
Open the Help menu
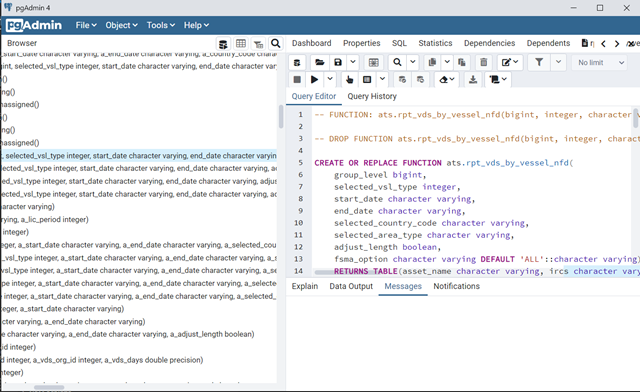(x=196, y=25)
